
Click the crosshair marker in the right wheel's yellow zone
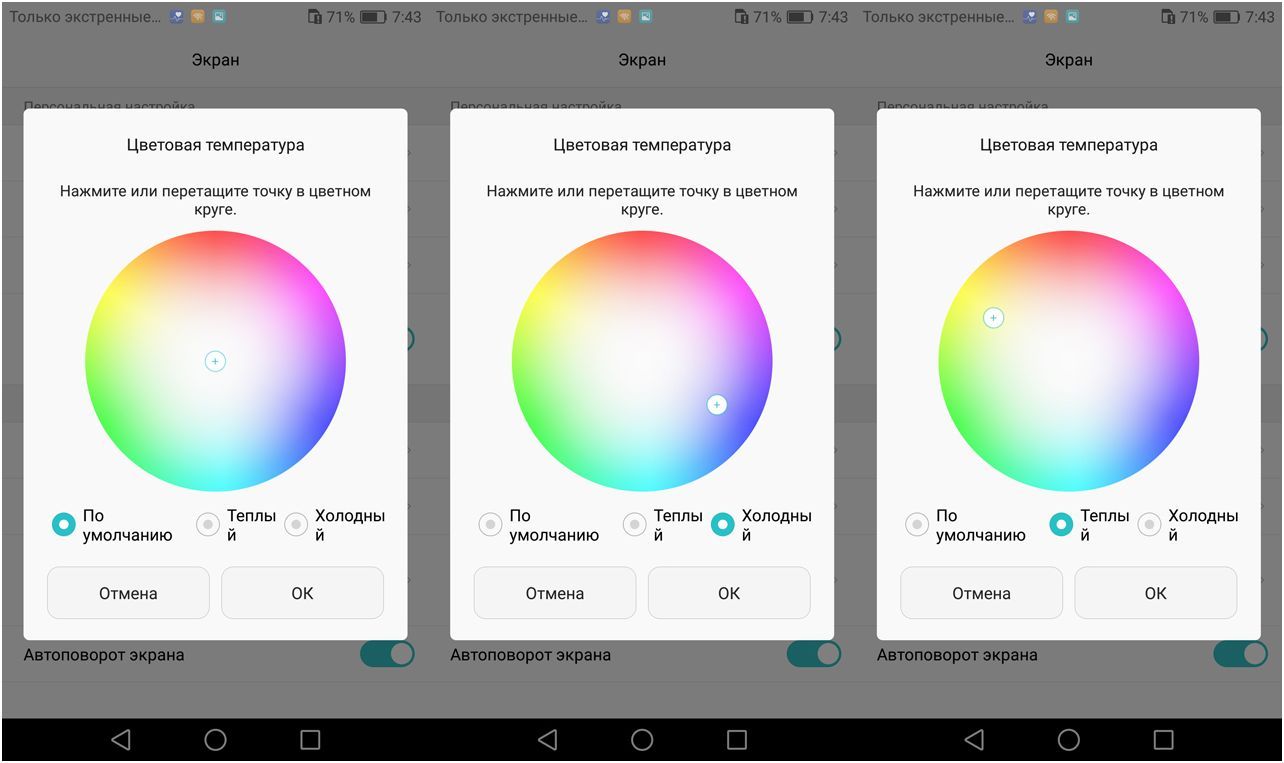(x=993, y=318)
